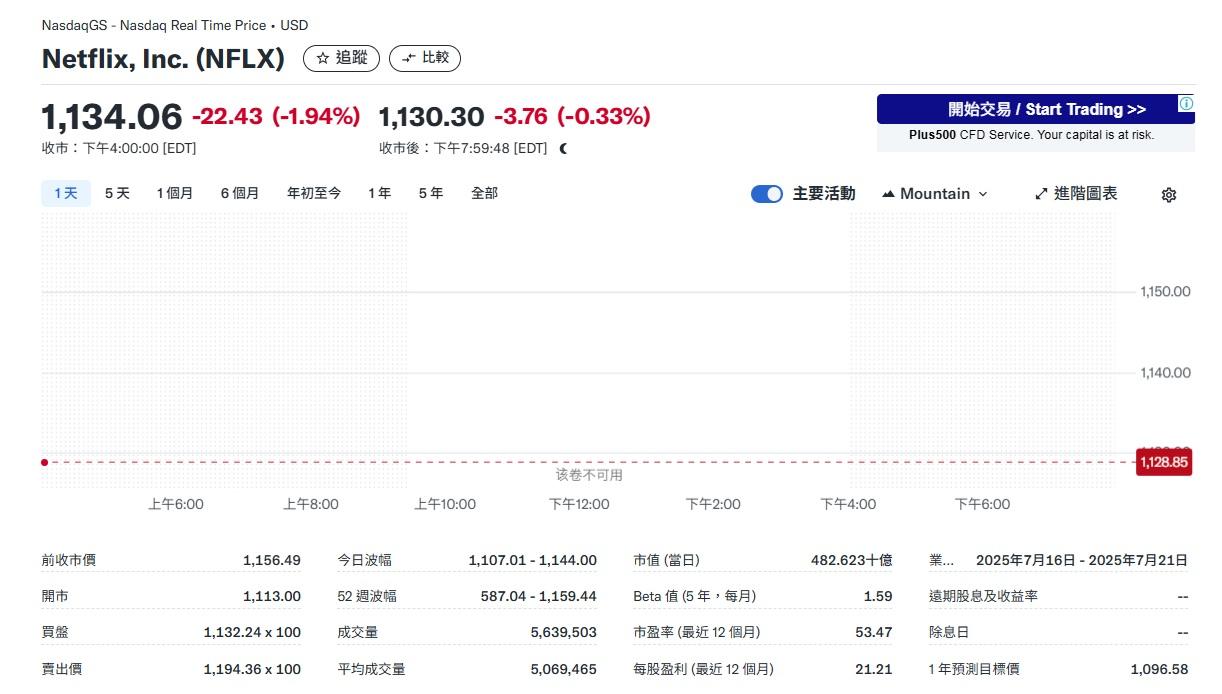
Task: Click the 開始交易 / Start Trading banner
Action: 1035,109
